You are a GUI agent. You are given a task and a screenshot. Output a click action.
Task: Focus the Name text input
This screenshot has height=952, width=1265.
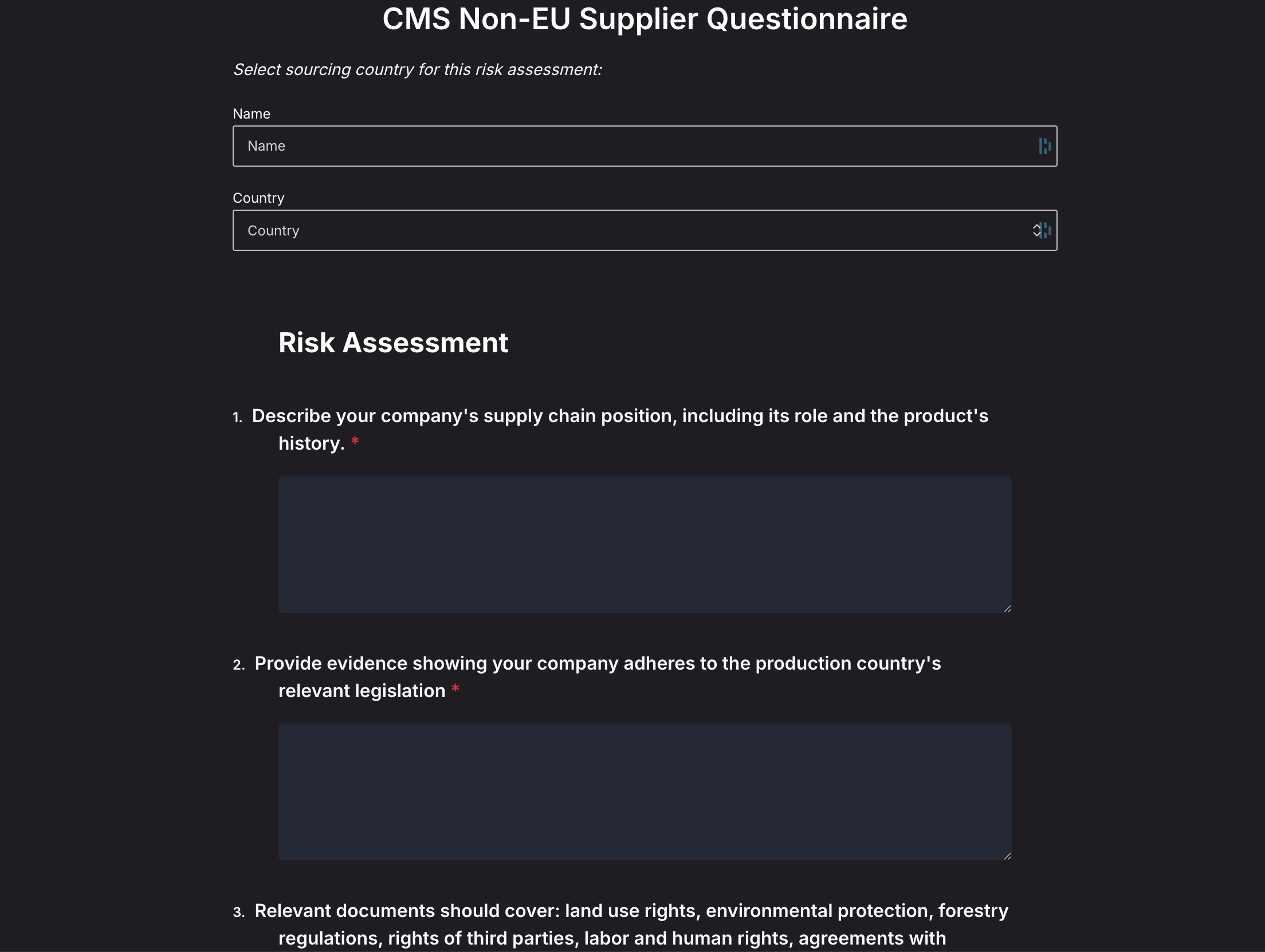coord(630,146)
